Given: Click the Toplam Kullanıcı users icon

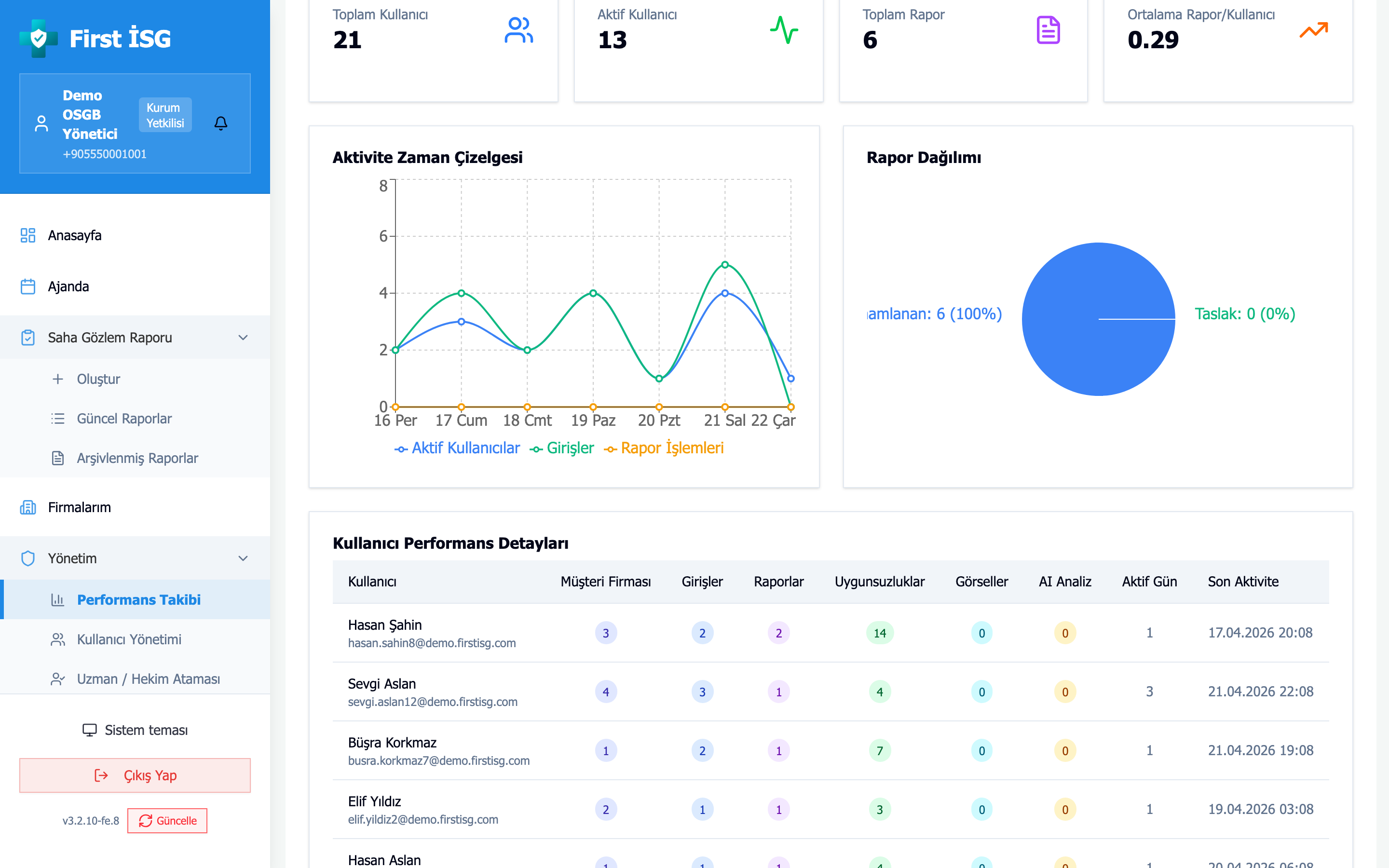Looking at the screenshot, I should (518, 30).
